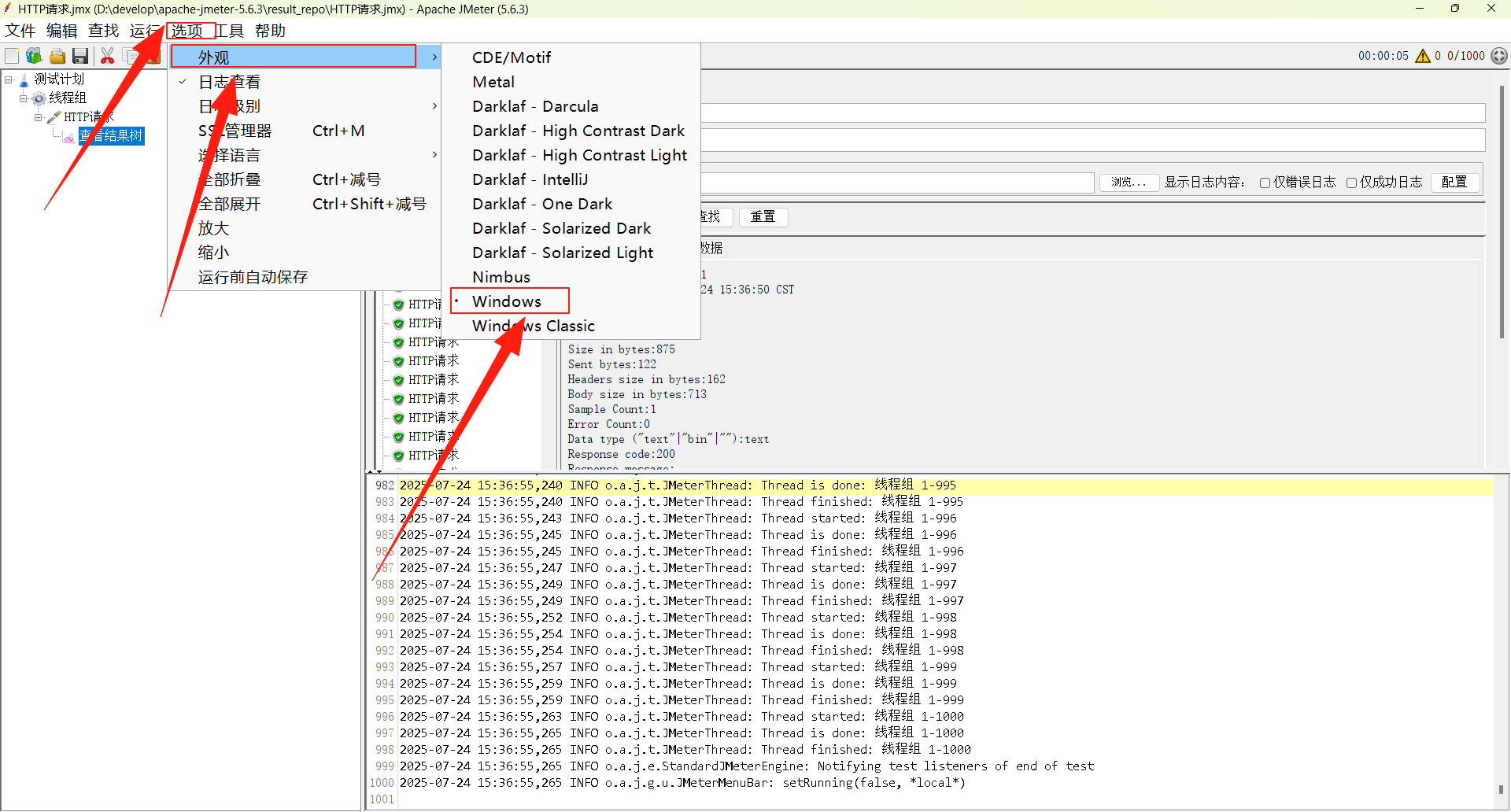Open the 文件 menu
The image size is (1511, 812).
[20, 31]
